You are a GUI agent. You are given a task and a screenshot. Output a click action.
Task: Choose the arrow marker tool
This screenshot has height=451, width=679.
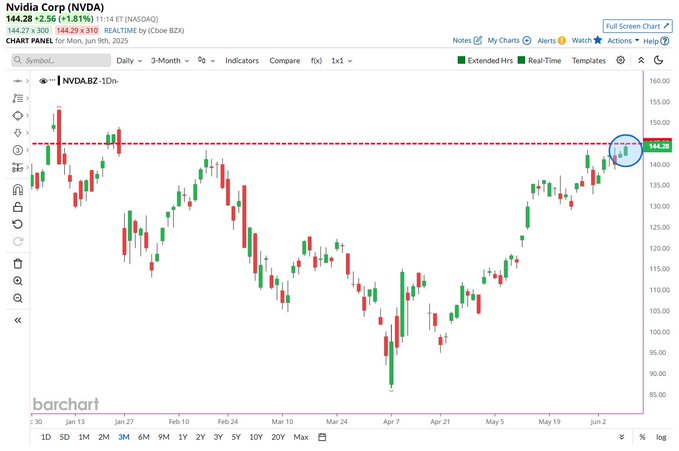tap(17, 133)
